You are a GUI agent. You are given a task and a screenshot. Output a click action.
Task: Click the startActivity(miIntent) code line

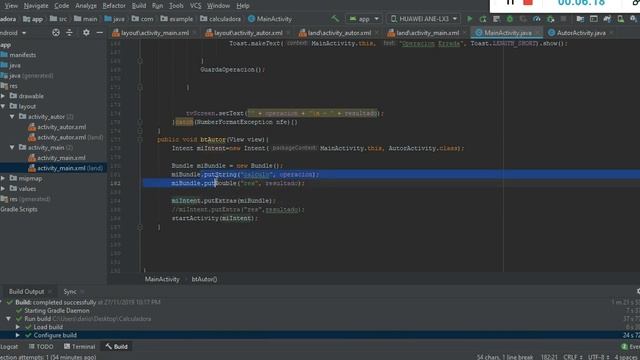tap(215, 218)
